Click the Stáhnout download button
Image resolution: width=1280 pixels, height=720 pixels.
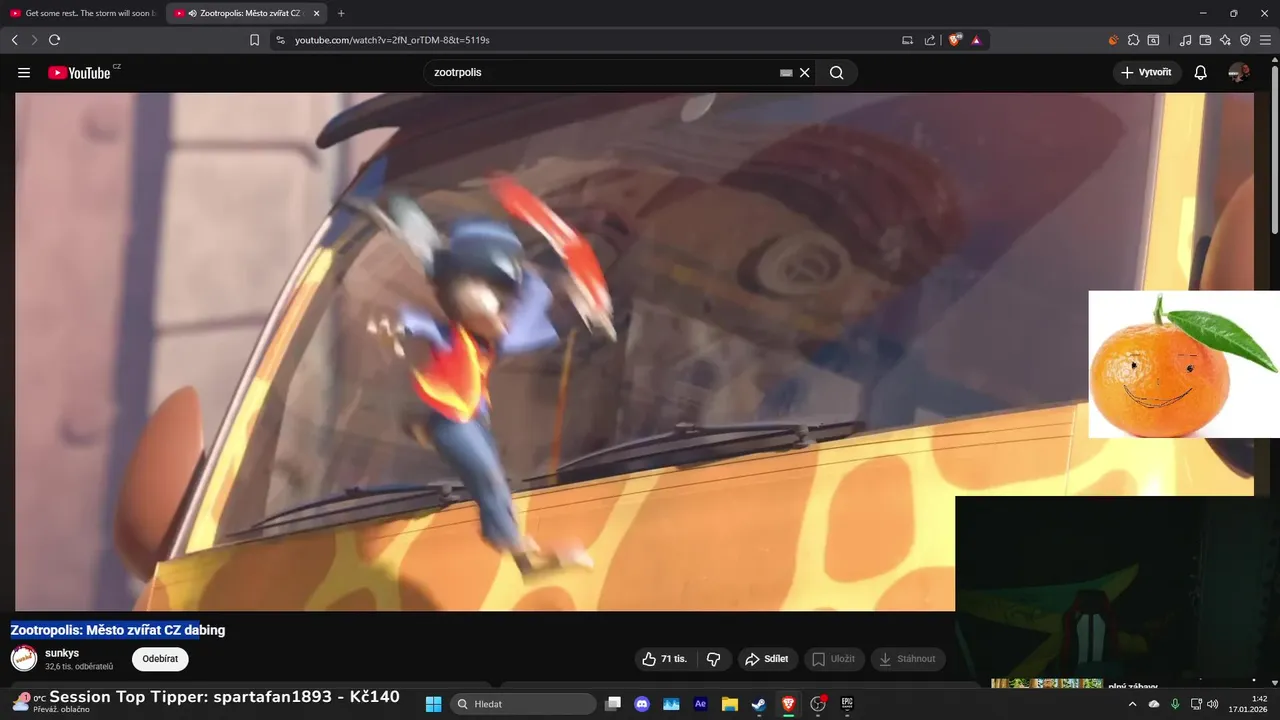click(x=908, y=659)
